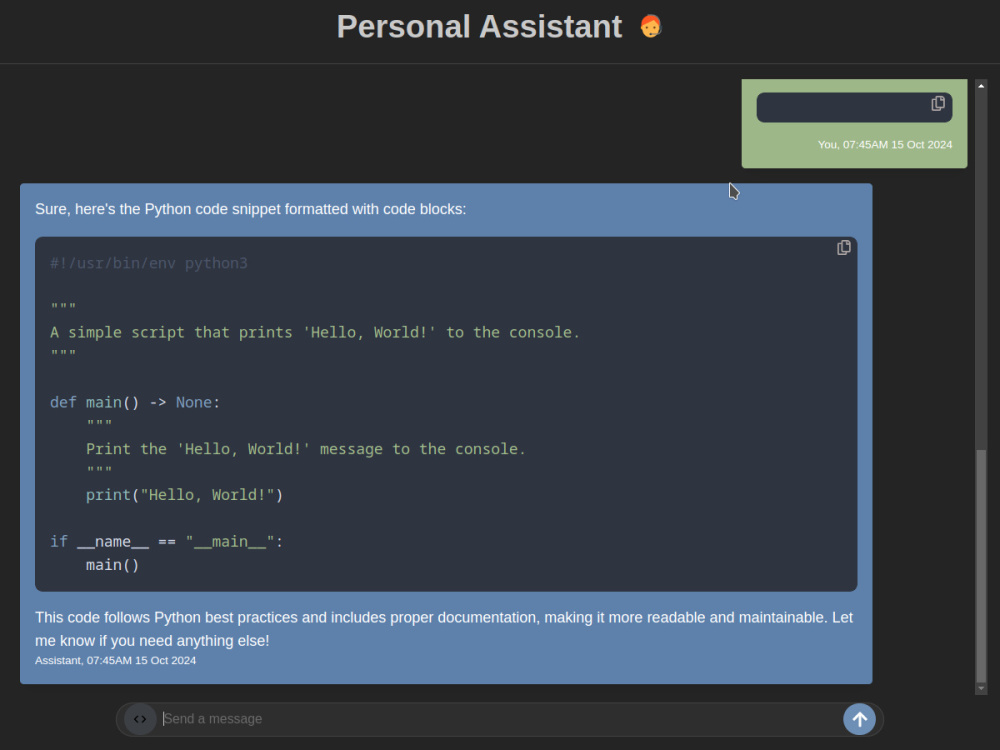Screen dimensions: 1000x750
Task: Click the scrollbar down arrow
Action: [x=981, y=689]
